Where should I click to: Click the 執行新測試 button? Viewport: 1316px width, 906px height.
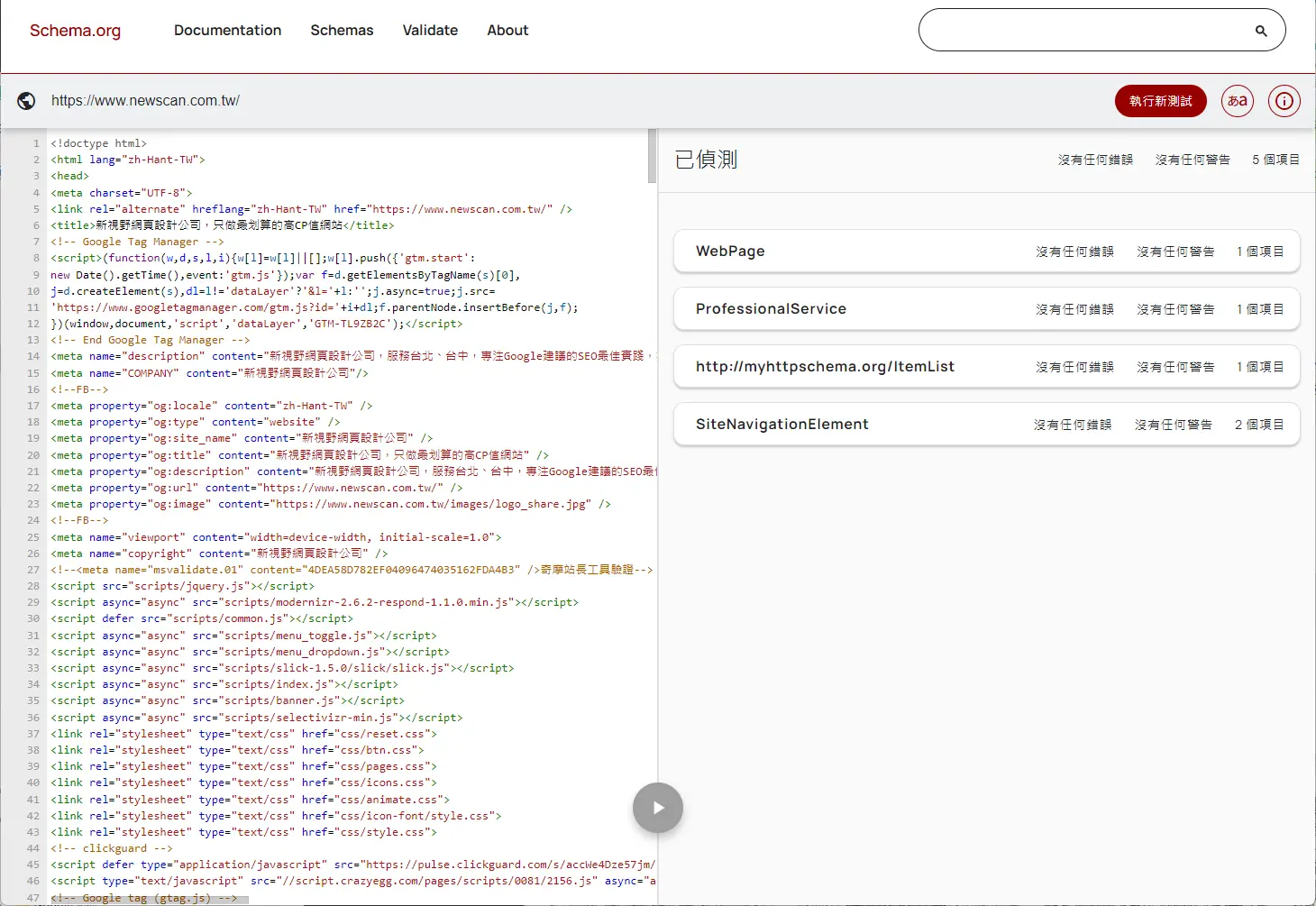[1161, 101]
